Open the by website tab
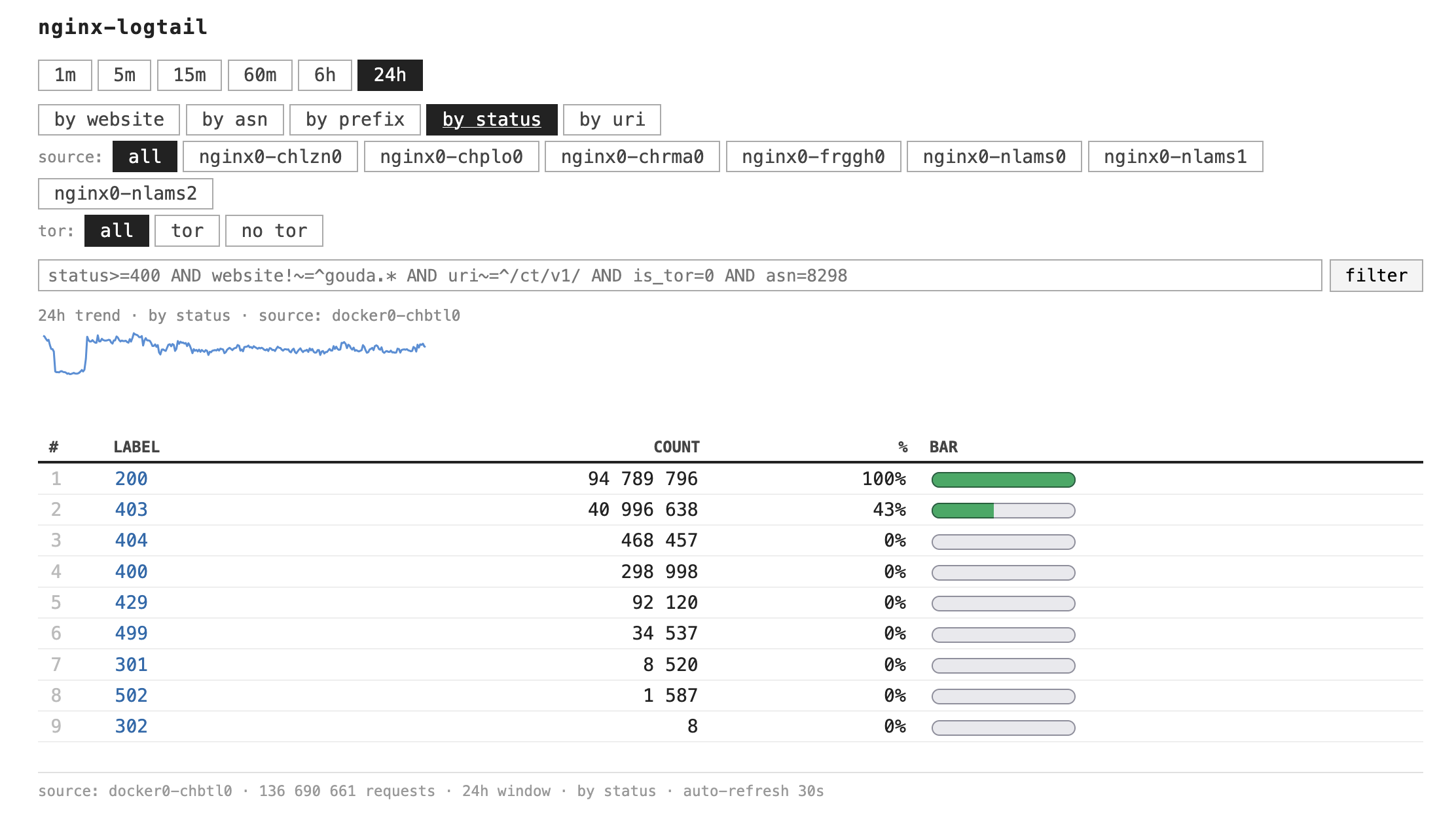The width and height of the screenshot is (1456, 817). point(109,120)
